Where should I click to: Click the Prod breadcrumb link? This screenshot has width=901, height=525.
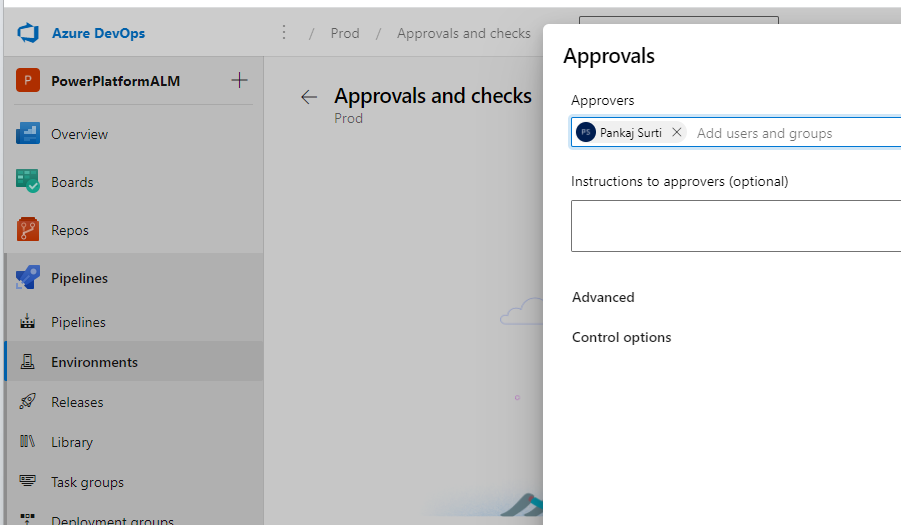[x=345, y=33]
